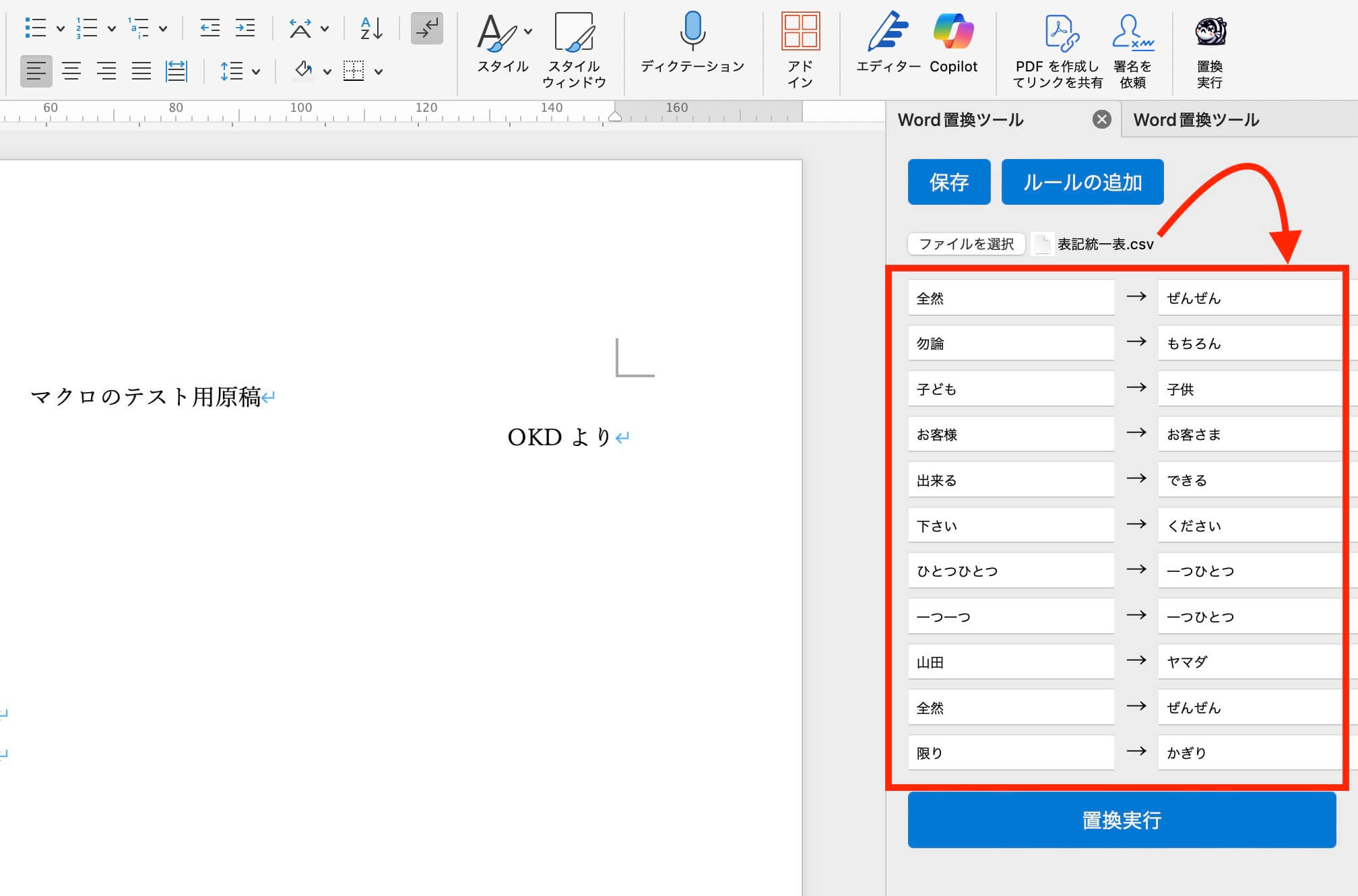
Task: Click the 保存 button
Action: [x=949, y=182]
